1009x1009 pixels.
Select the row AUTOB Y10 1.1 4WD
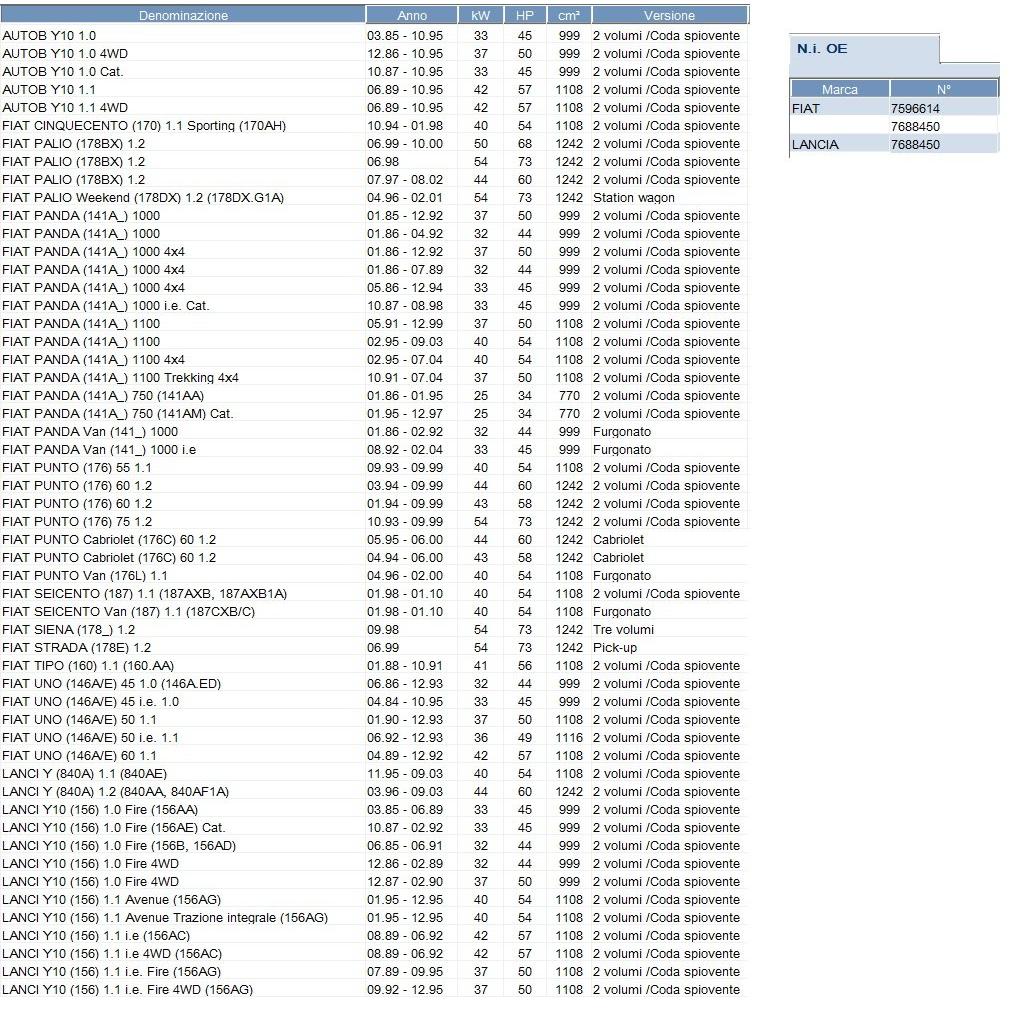pyautogui.click(x=375, y=107)
